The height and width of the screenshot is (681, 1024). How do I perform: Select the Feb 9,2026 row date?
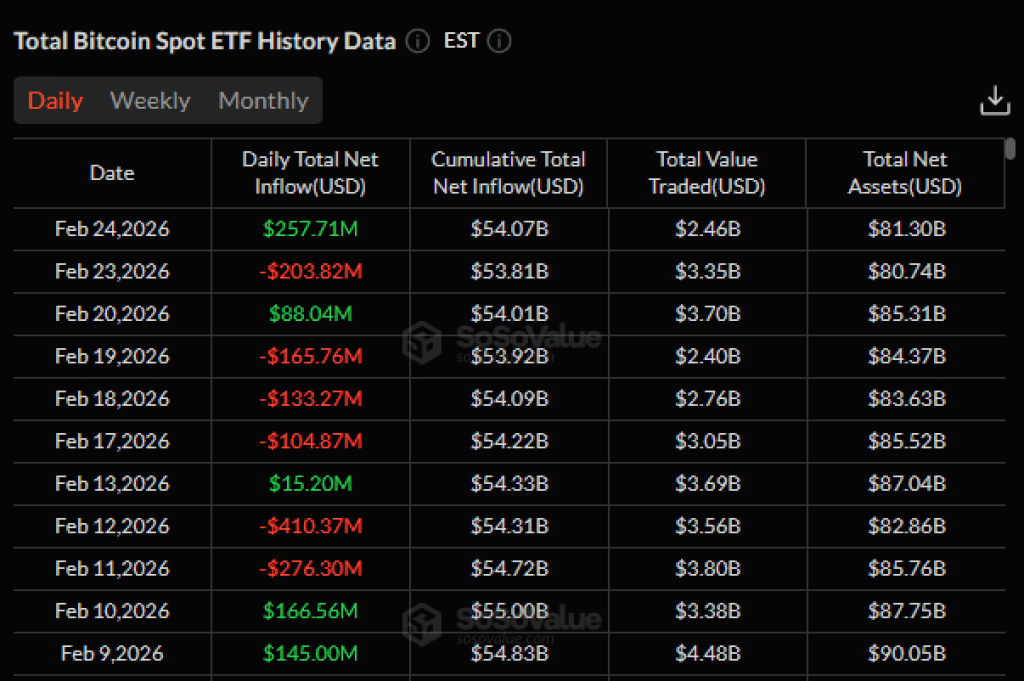coord(112,654)
